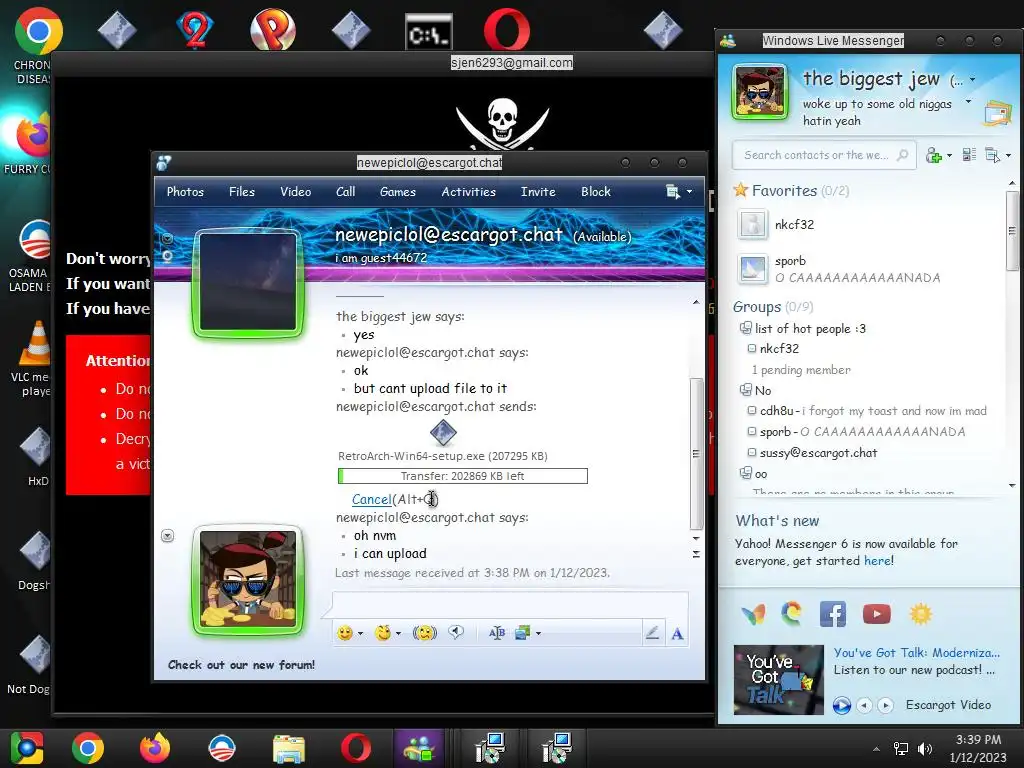Toggle the show/hide own display picture arrow

click(x=167, y=536)
